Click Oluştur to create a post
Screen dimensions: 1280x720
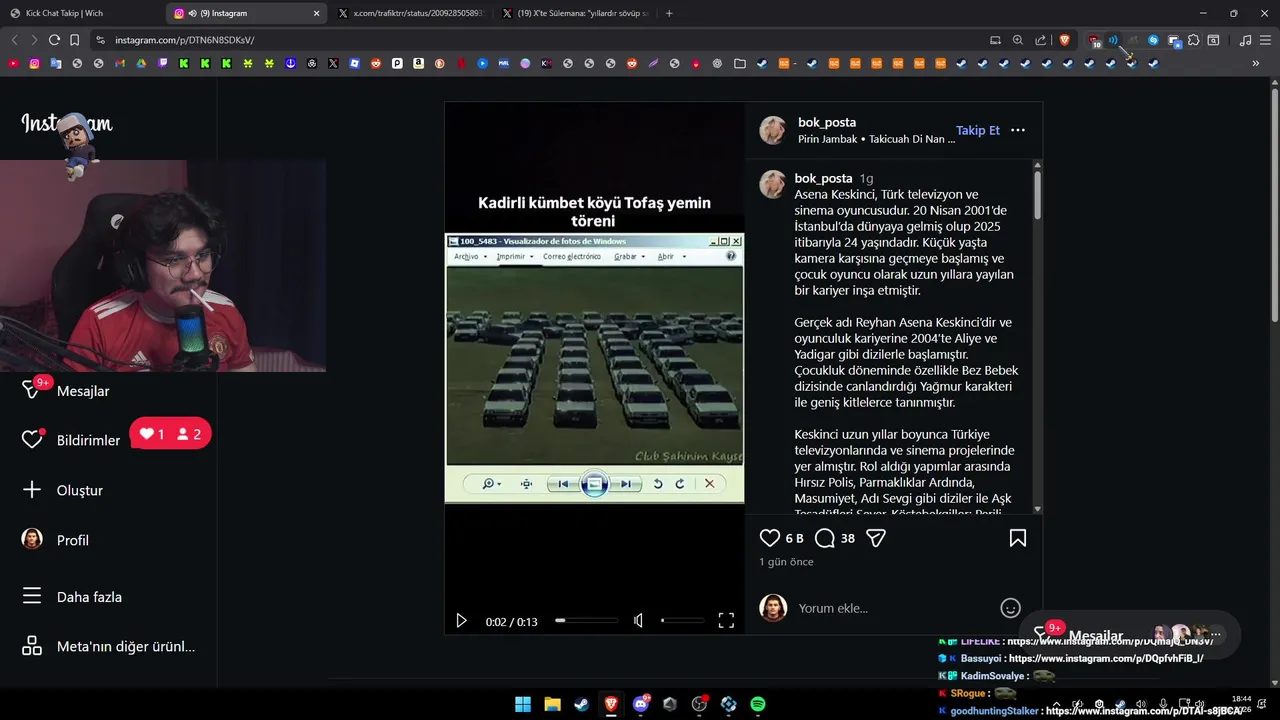80,490
